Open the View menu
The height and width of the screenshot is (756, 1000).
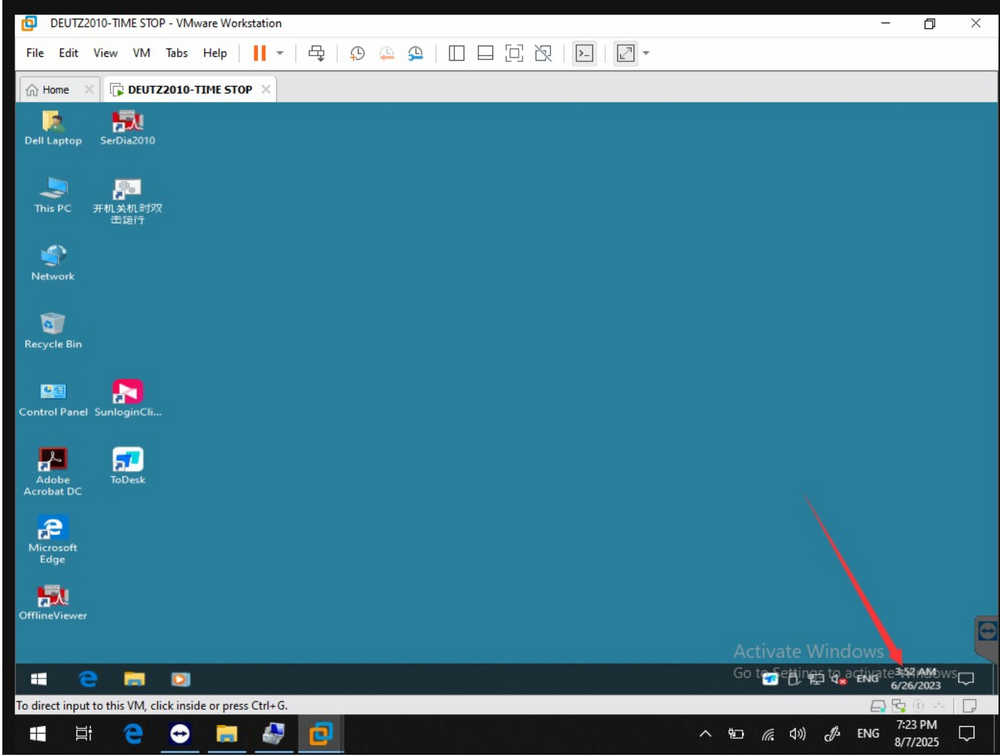pos(105,53)
